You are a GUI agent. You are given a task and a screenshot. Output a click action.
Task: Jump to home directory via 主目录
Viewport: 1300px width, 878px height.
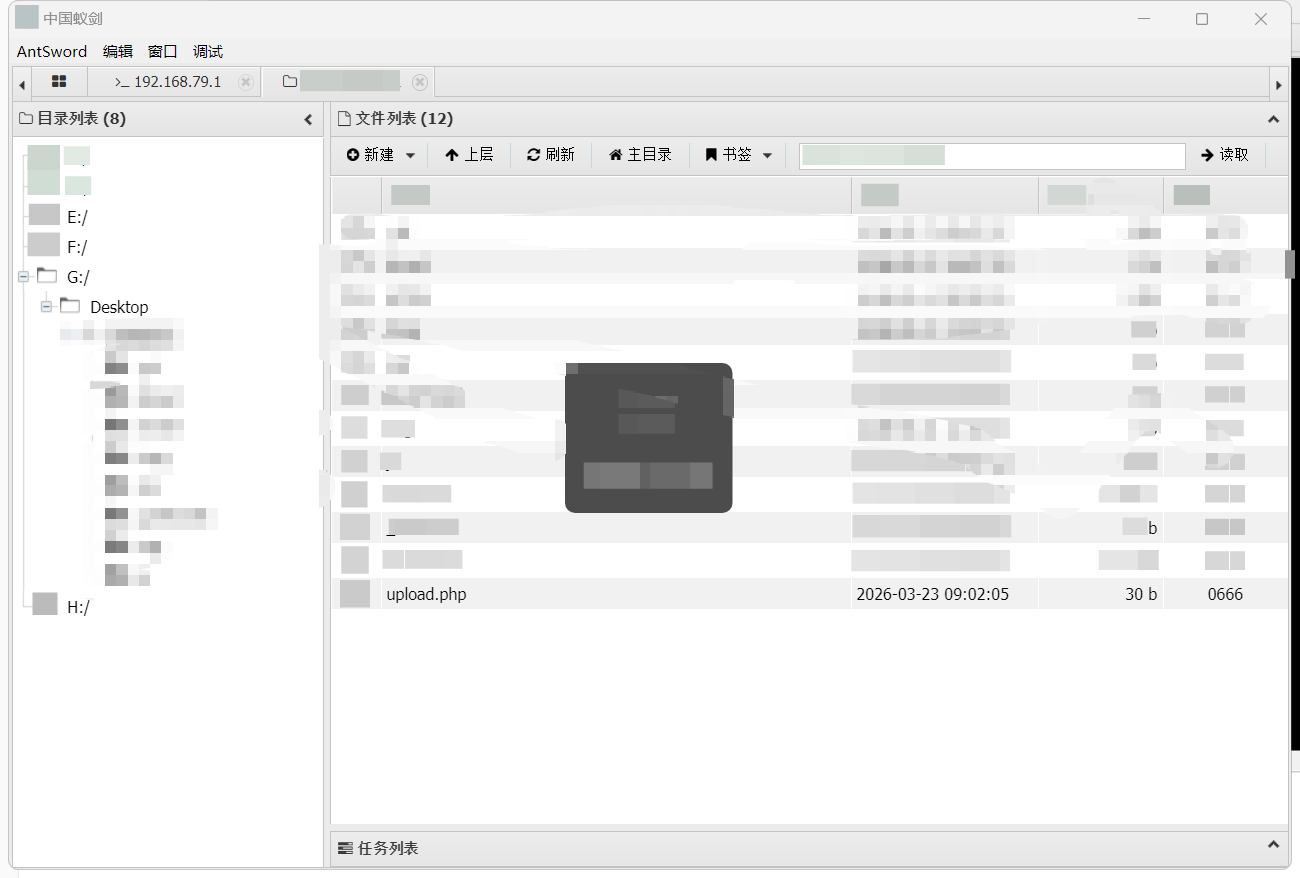point(640,155)
